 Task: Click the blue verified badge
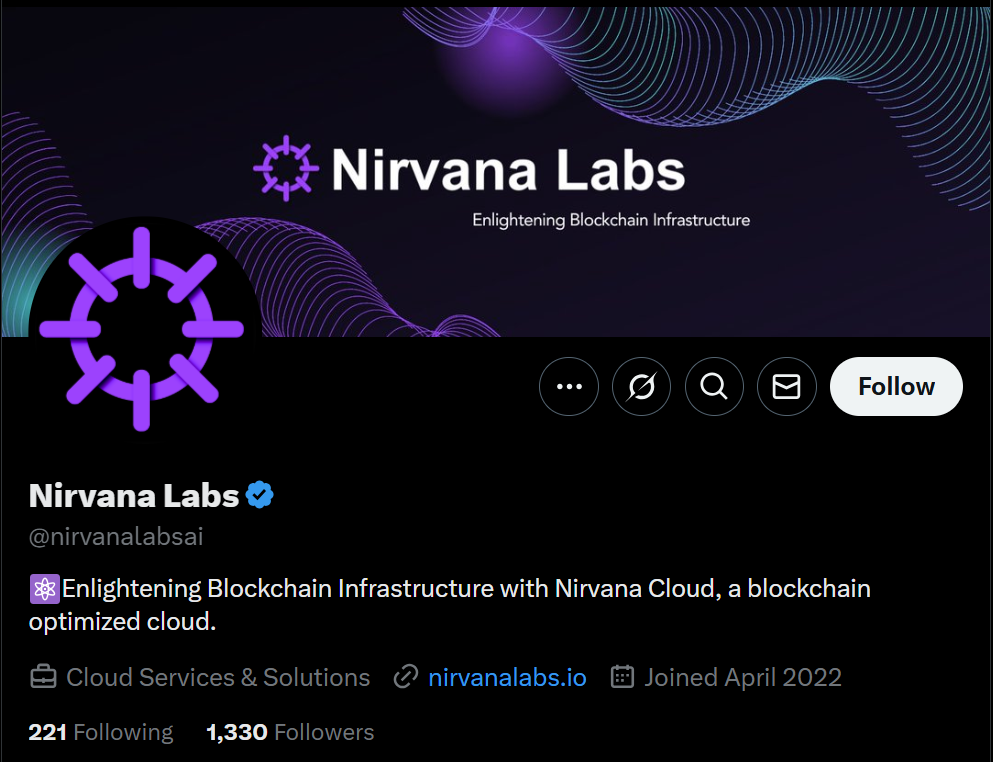tap(258, 493)
